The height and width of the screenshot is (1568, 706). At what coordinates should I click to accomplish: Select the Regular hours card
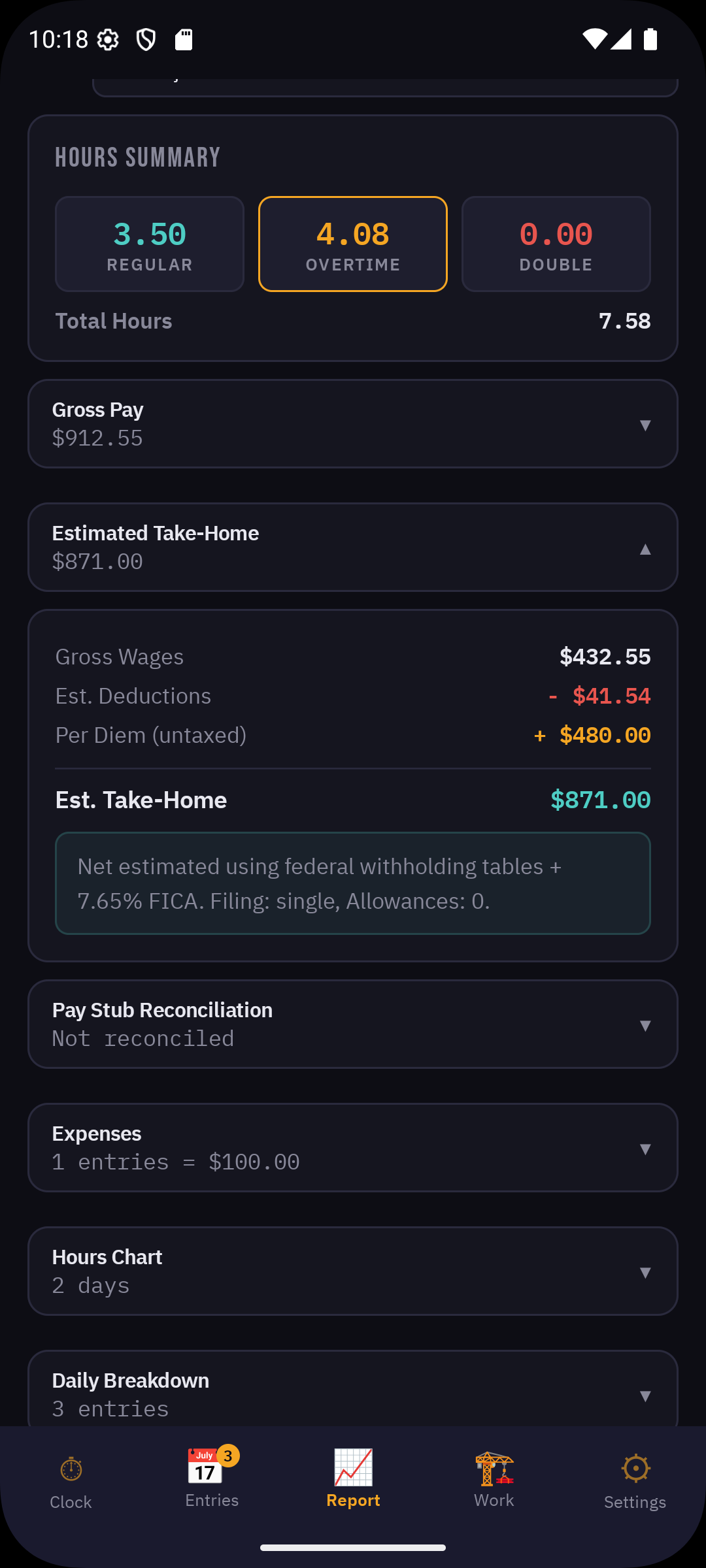(149, 243)
